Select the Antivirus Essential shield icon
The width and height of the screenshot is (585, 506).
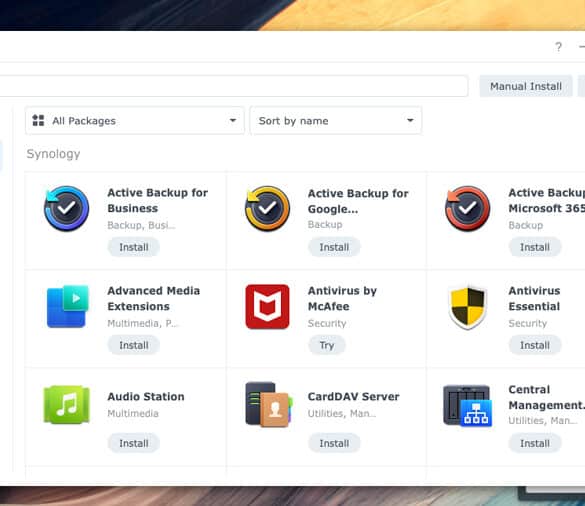click(467, 307)
